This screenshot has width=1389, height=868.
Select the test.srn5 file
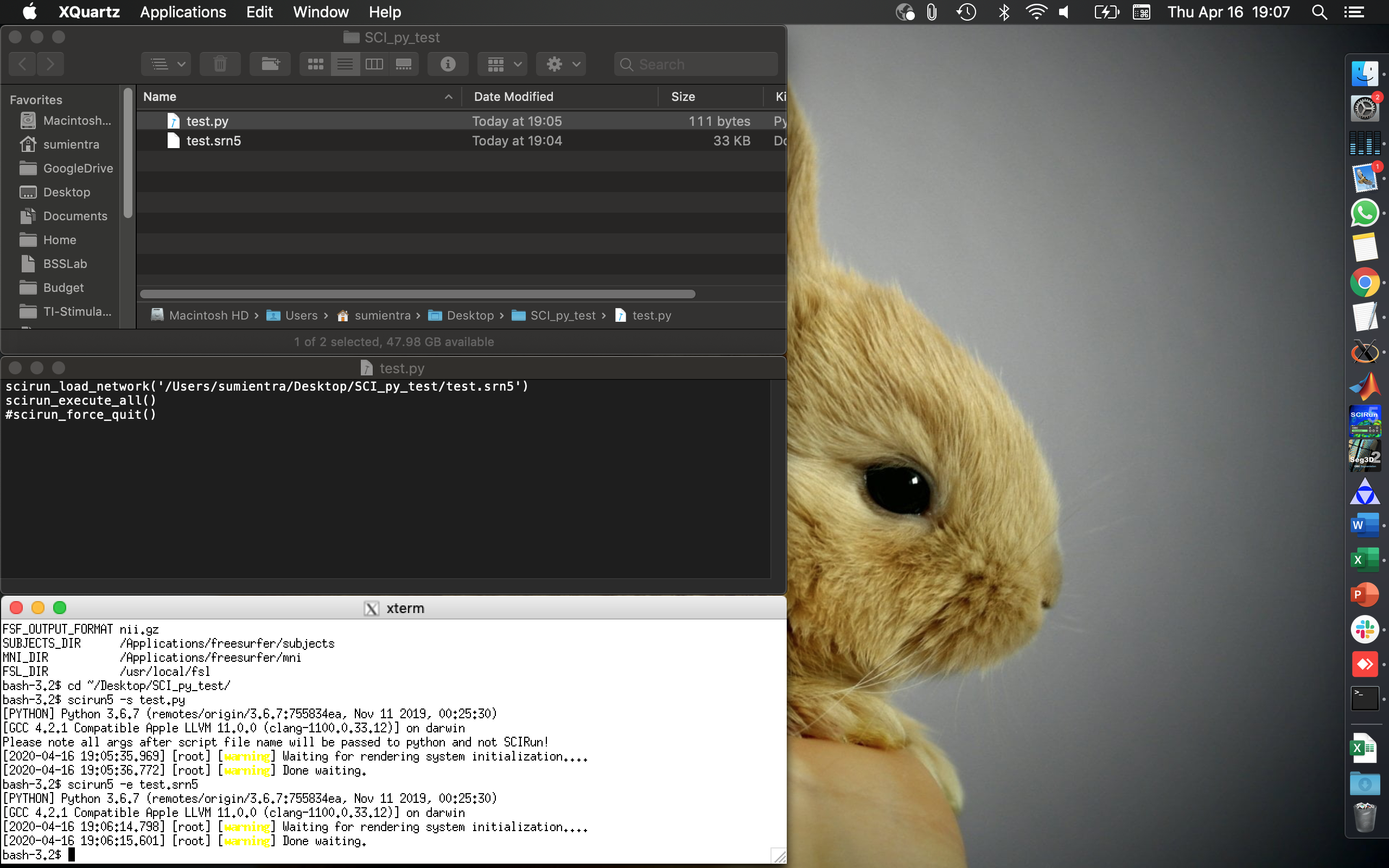pyautogui.click(x=214, y=141)
